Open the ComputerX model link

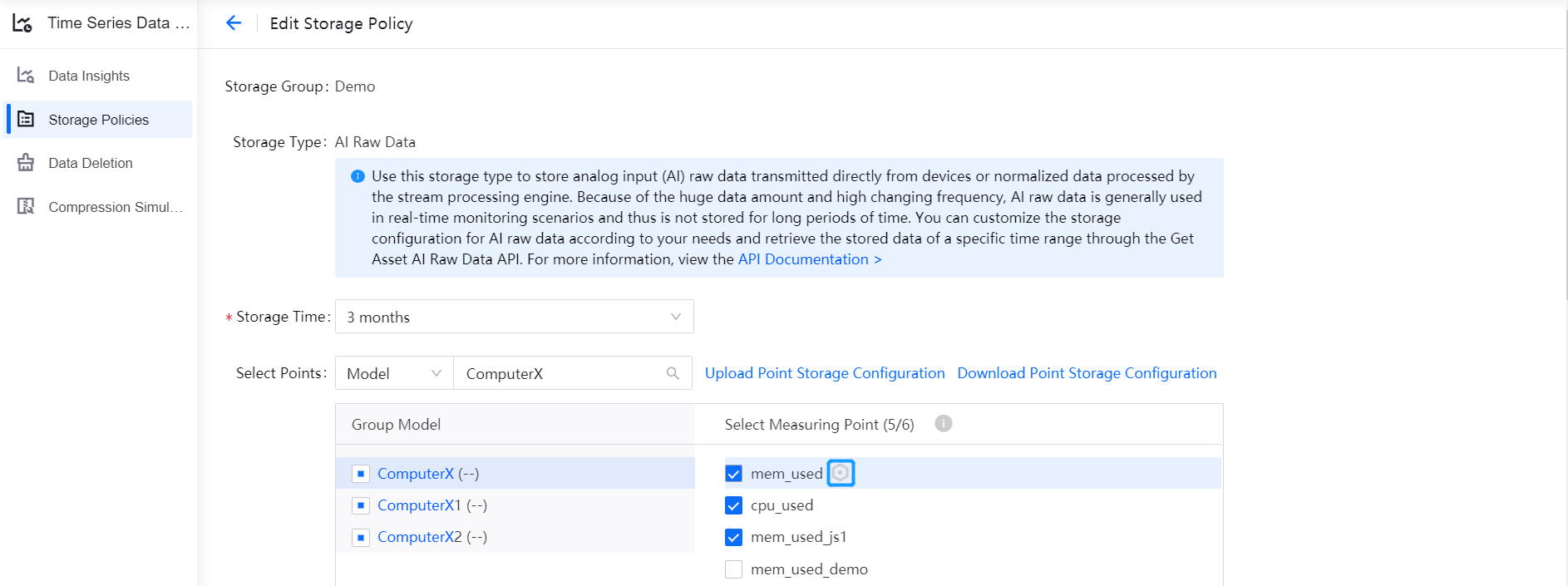416,474
